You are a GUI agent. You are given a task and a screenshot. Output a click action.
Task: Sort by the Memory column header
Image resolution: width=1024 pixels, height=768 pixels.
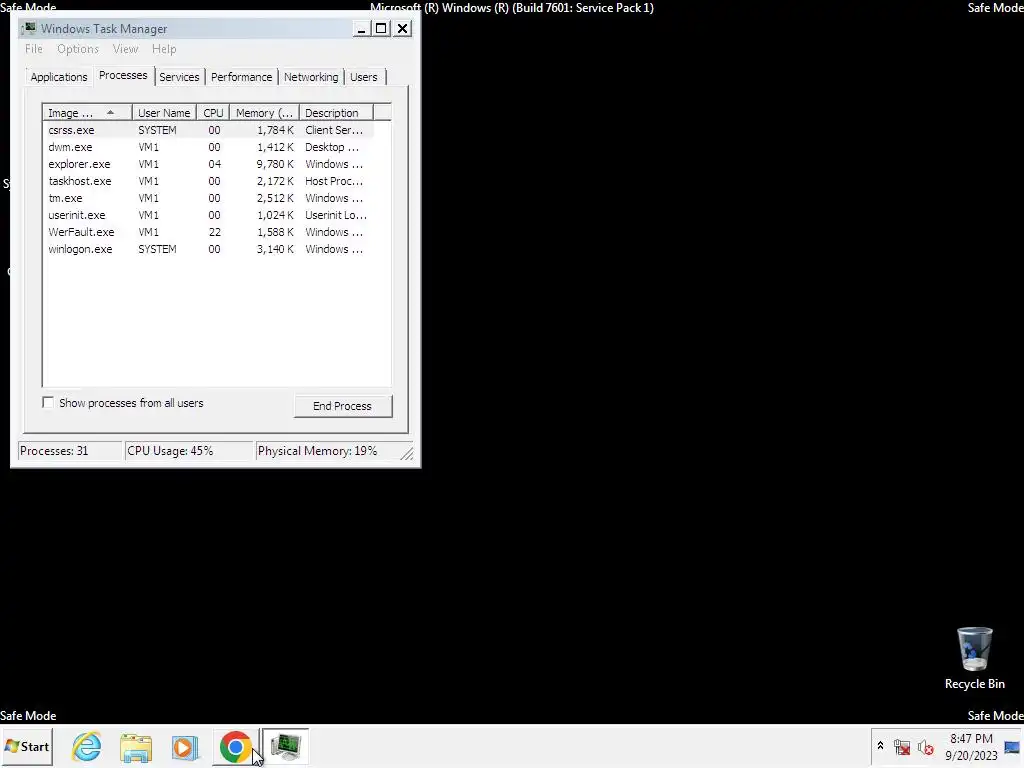click(264, 112)
